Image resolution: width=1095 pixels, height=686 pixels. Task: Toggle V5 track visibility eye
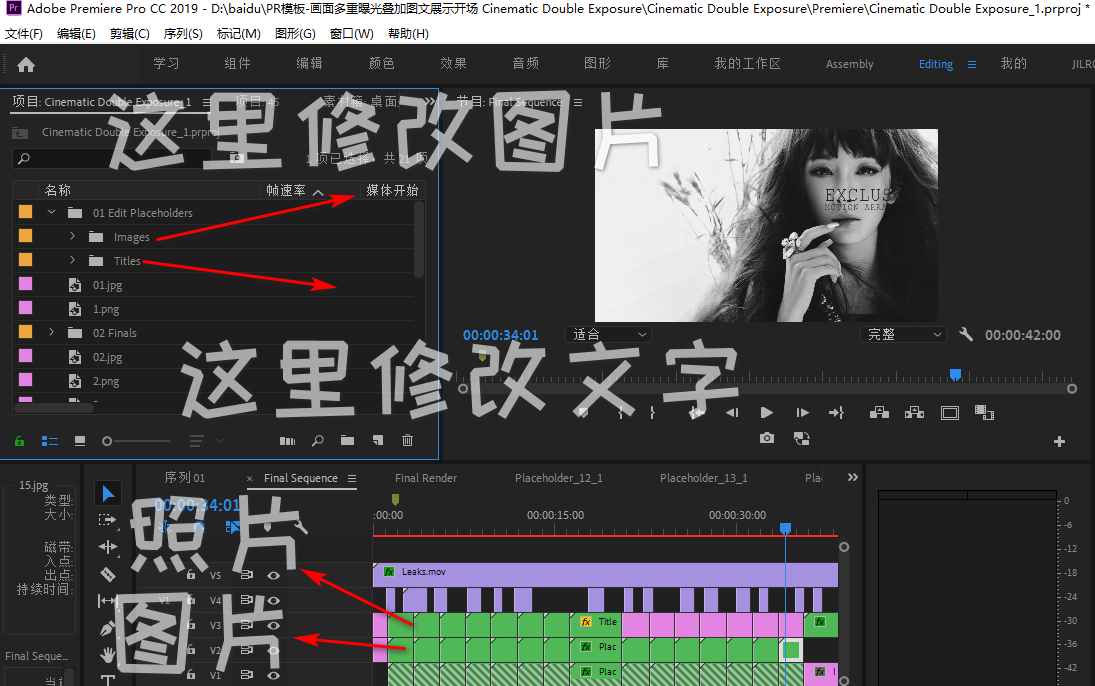[x=274, y=576]
